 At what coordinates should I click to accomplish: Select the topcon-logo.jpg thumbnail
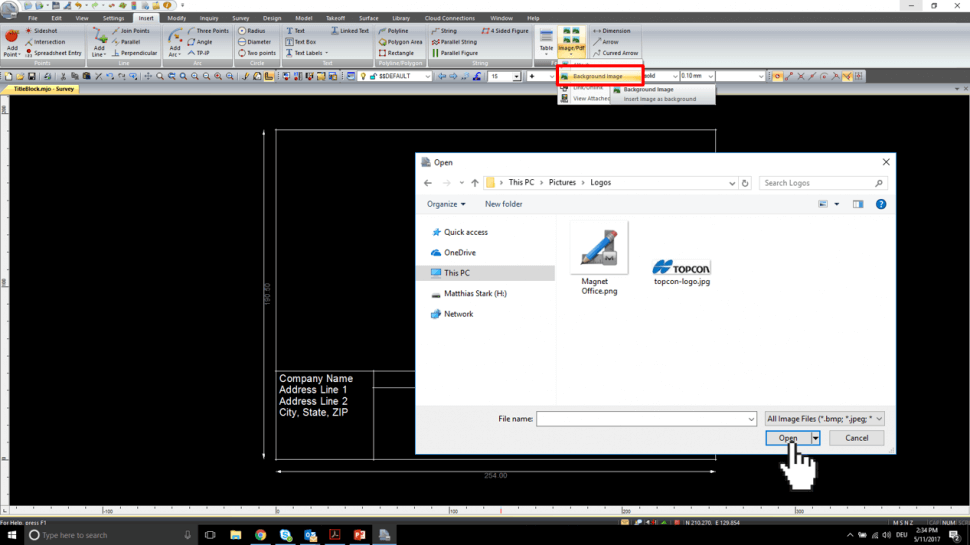coord(680,268)
